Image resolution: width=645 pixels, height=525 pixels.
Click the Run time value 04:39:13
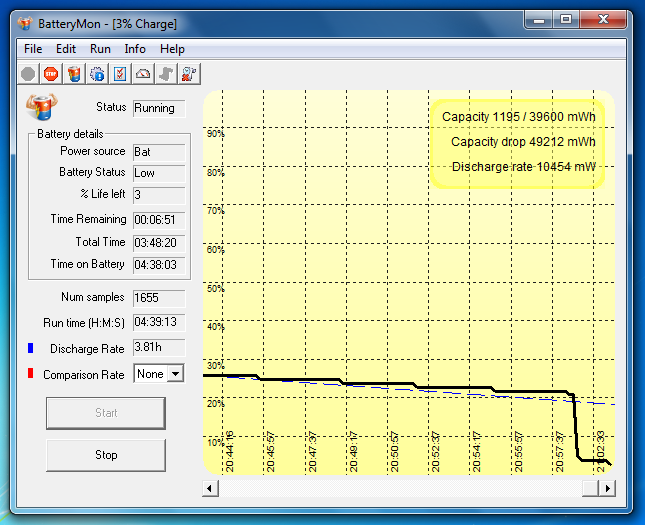159,322
